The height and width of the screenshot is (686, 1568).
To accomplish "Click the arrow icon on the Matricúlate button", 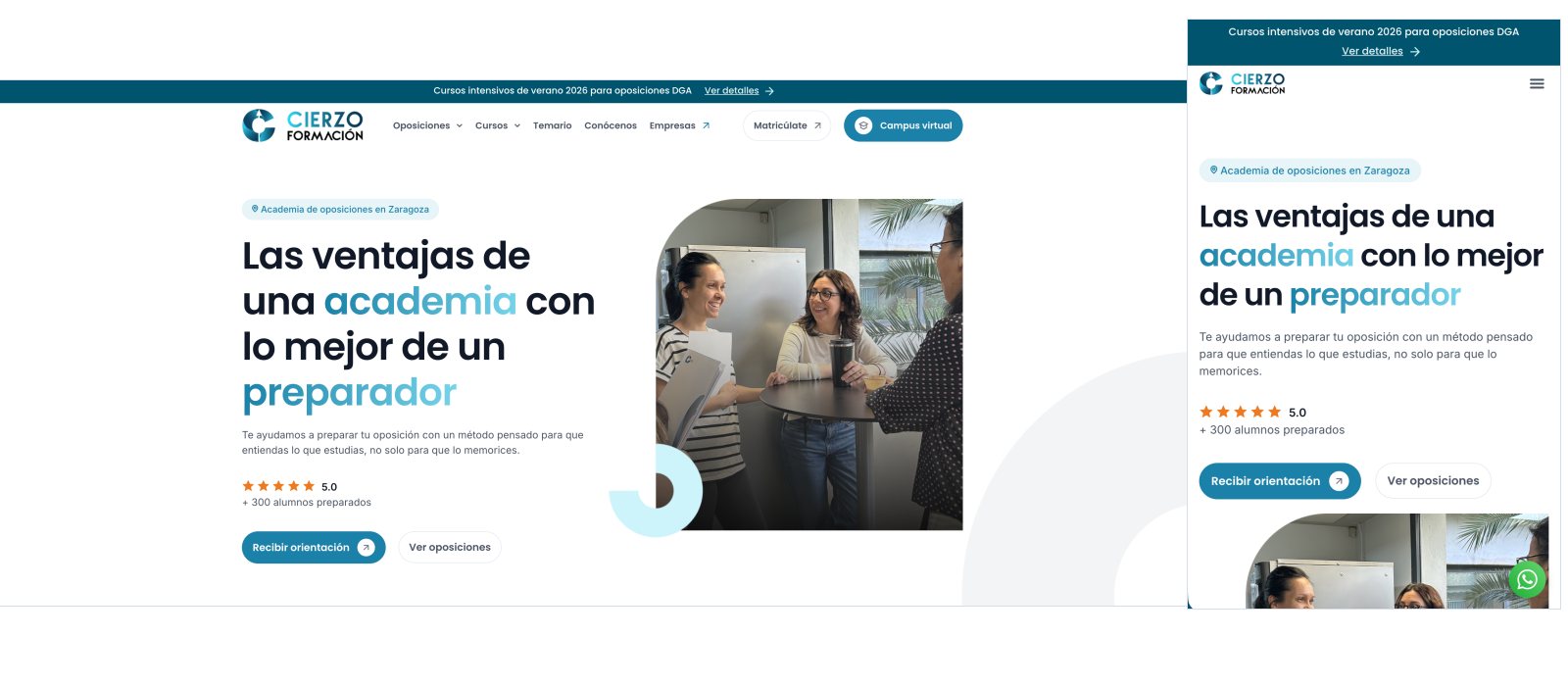I will [817, 125].
